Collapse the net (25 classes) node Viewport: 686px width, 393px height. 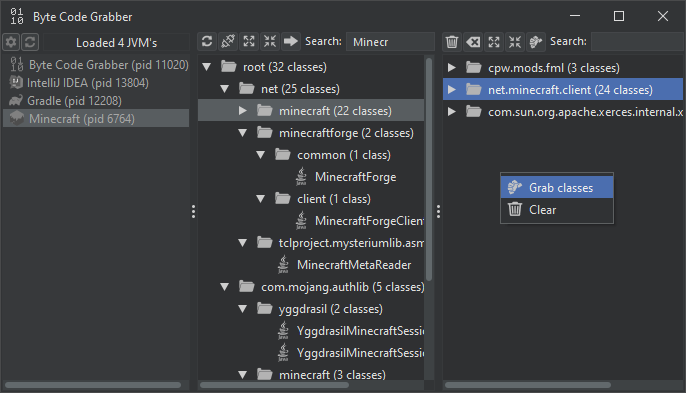tap(225, 89)
